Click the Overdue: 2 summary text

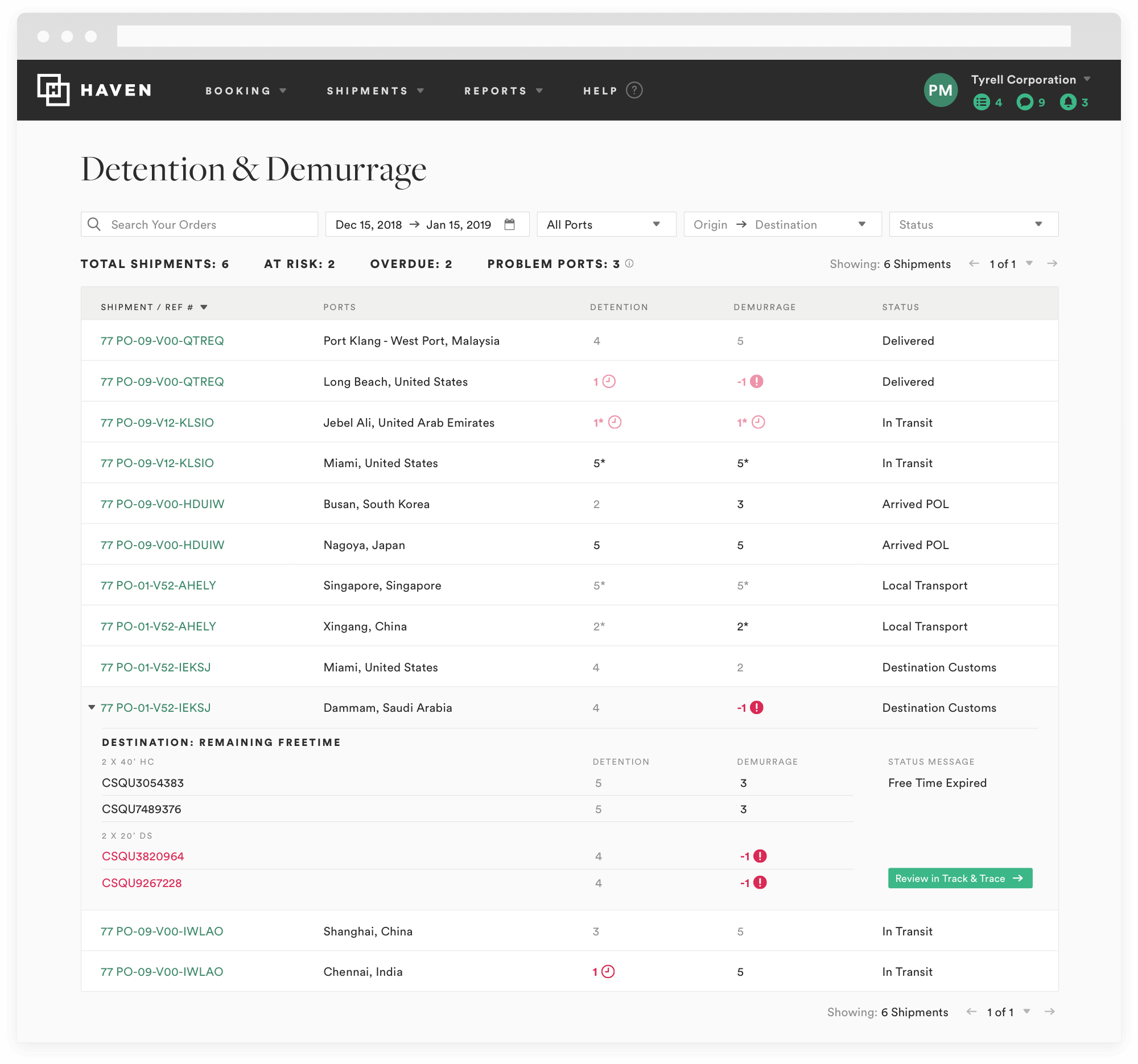pyautogui.click(x=411, y=264)
